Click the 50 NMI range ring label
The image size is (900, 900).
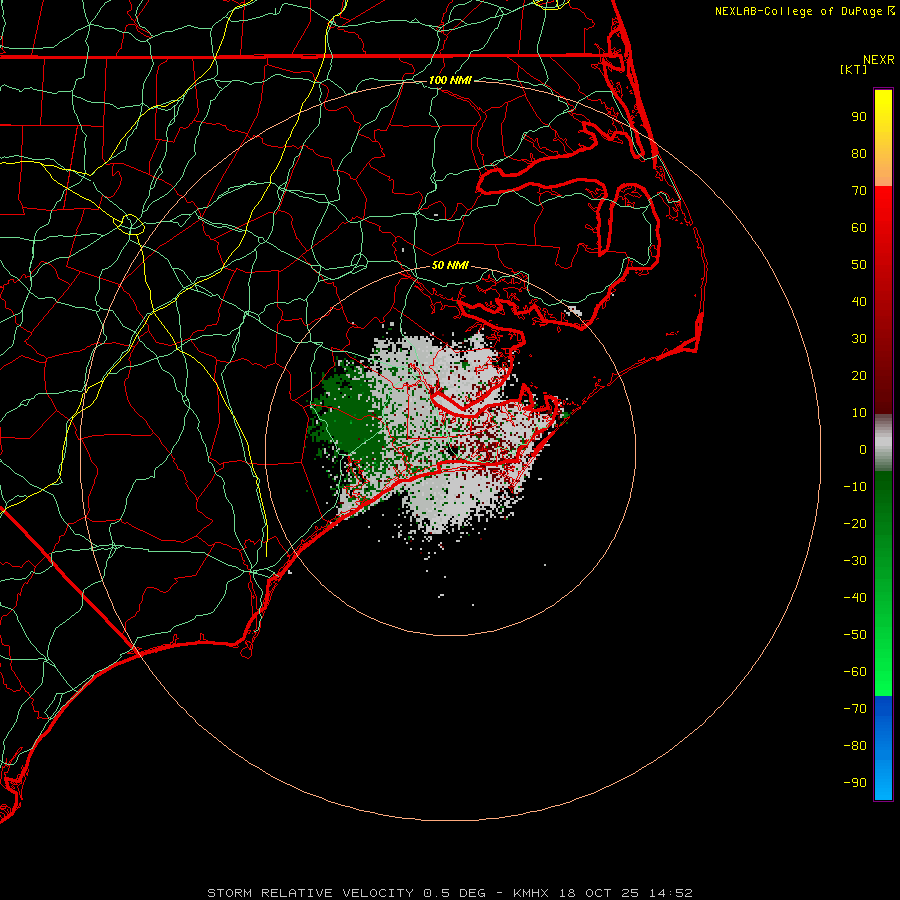pos(450,265)
